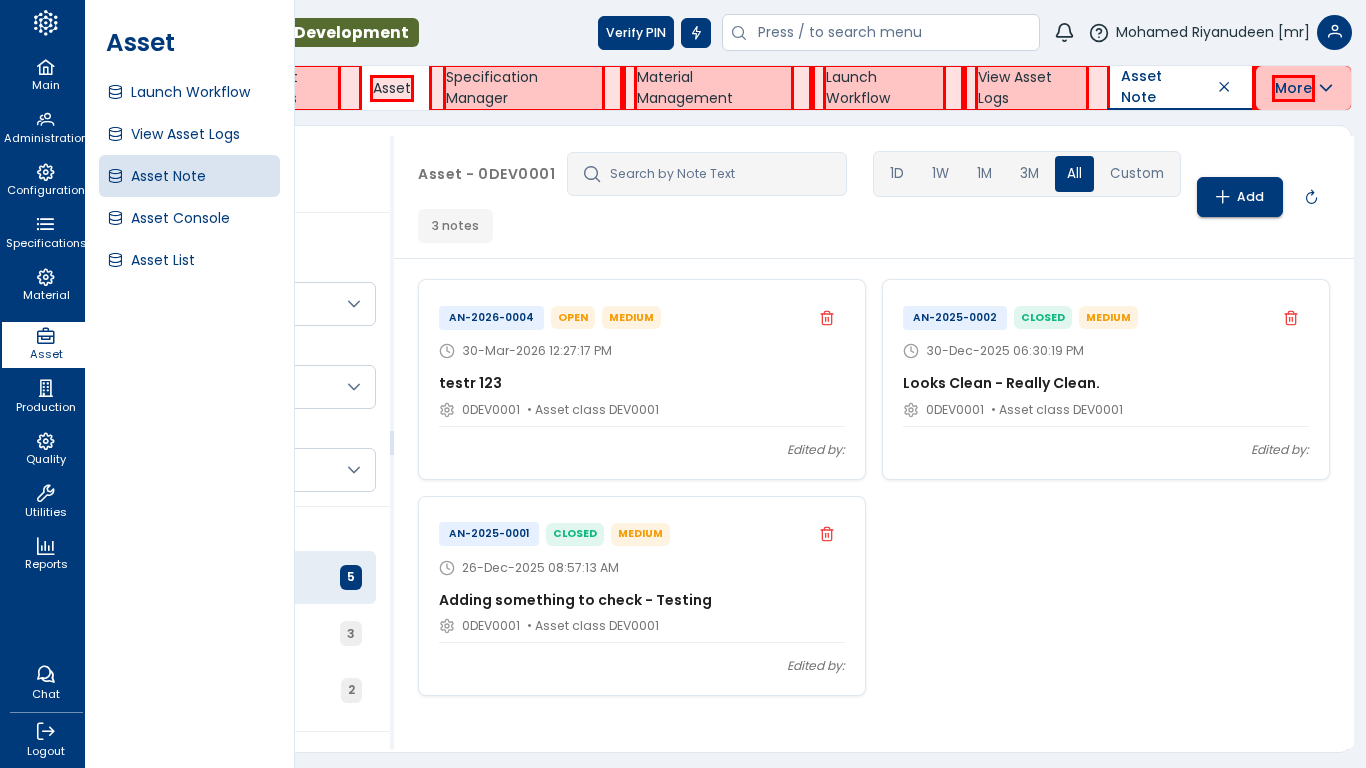The height and width of the screenshot is (768, 1366).
Task: Click the Add note button
Action: click(1239, 197)
